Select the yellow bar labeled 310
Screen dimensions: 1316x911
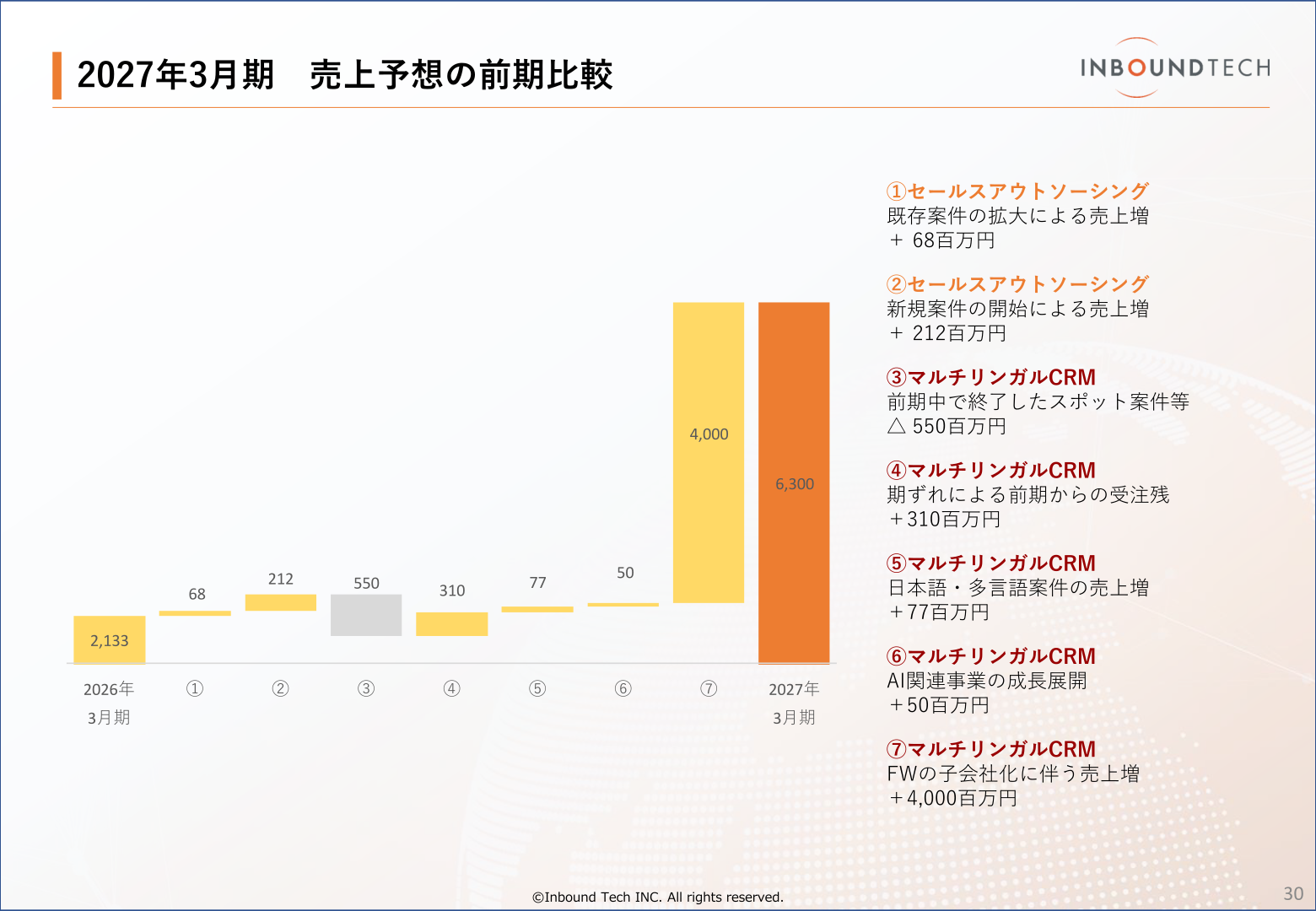pyautogui.click(x=452, y=624)
